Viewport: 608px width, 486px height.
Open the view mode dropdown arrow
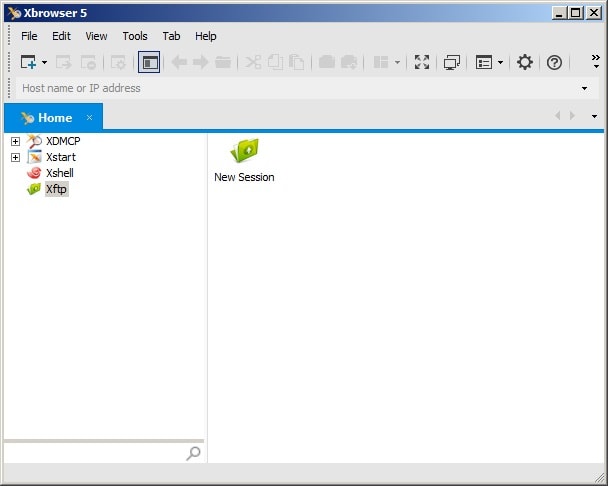pyautogui.click(x=500, y=62)
